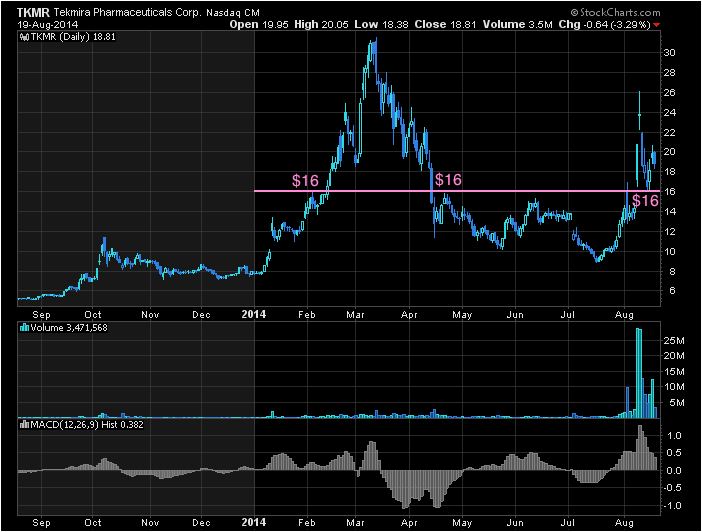Screen dimensions: 702x532
Task: Click the High value 20.05
Action: pos(334,25)
